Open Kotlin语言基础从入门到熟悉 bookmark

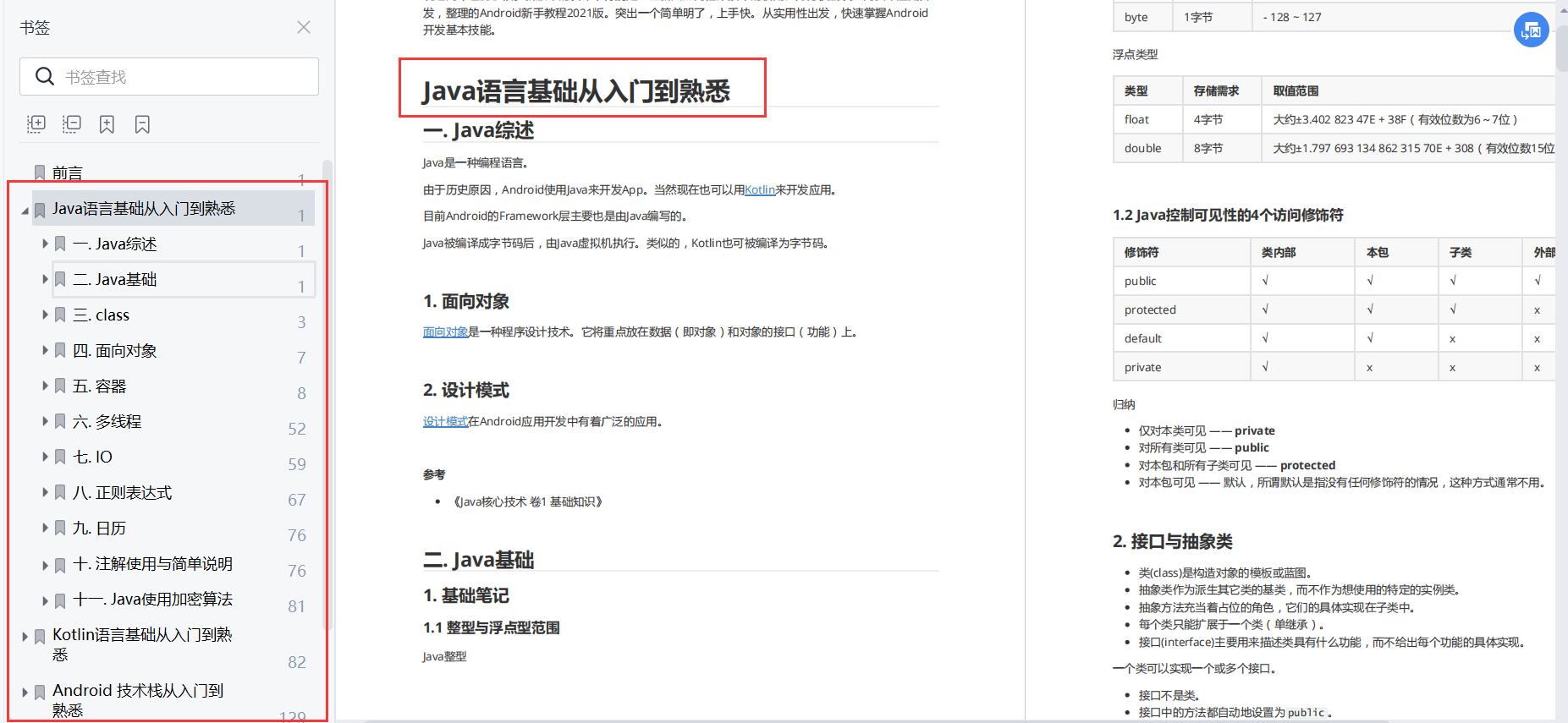142,644
